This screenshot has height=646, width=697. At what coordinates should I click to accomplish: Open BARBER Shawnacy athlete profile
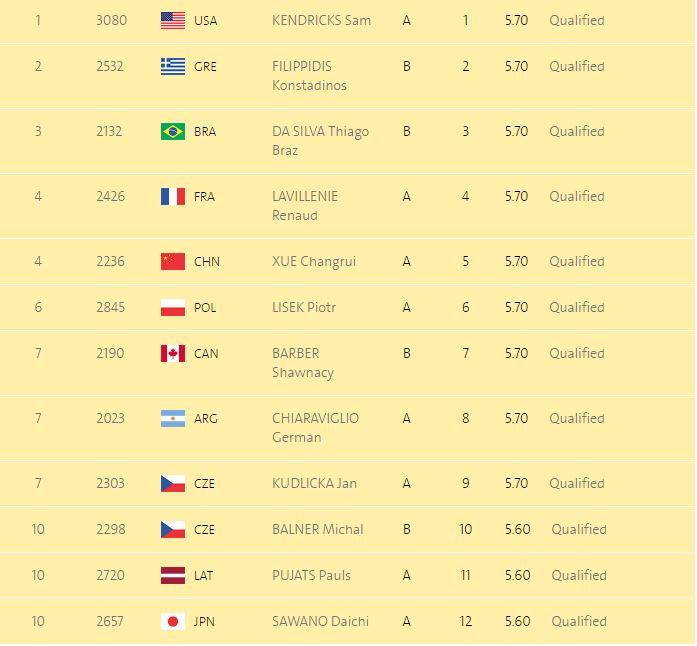click(x=303, y=362)
